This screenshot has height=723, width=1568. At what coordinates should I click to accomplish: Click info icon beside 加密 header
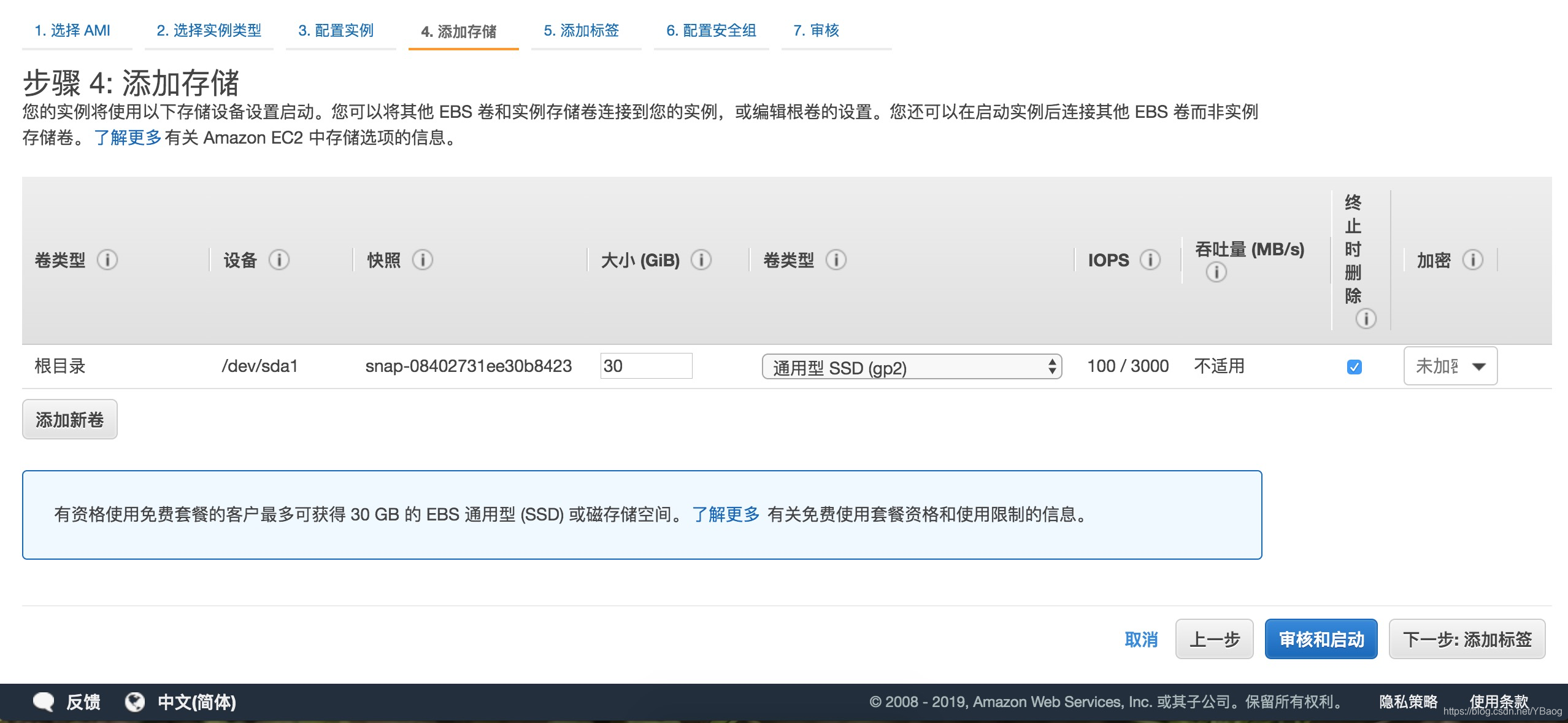1473,260
